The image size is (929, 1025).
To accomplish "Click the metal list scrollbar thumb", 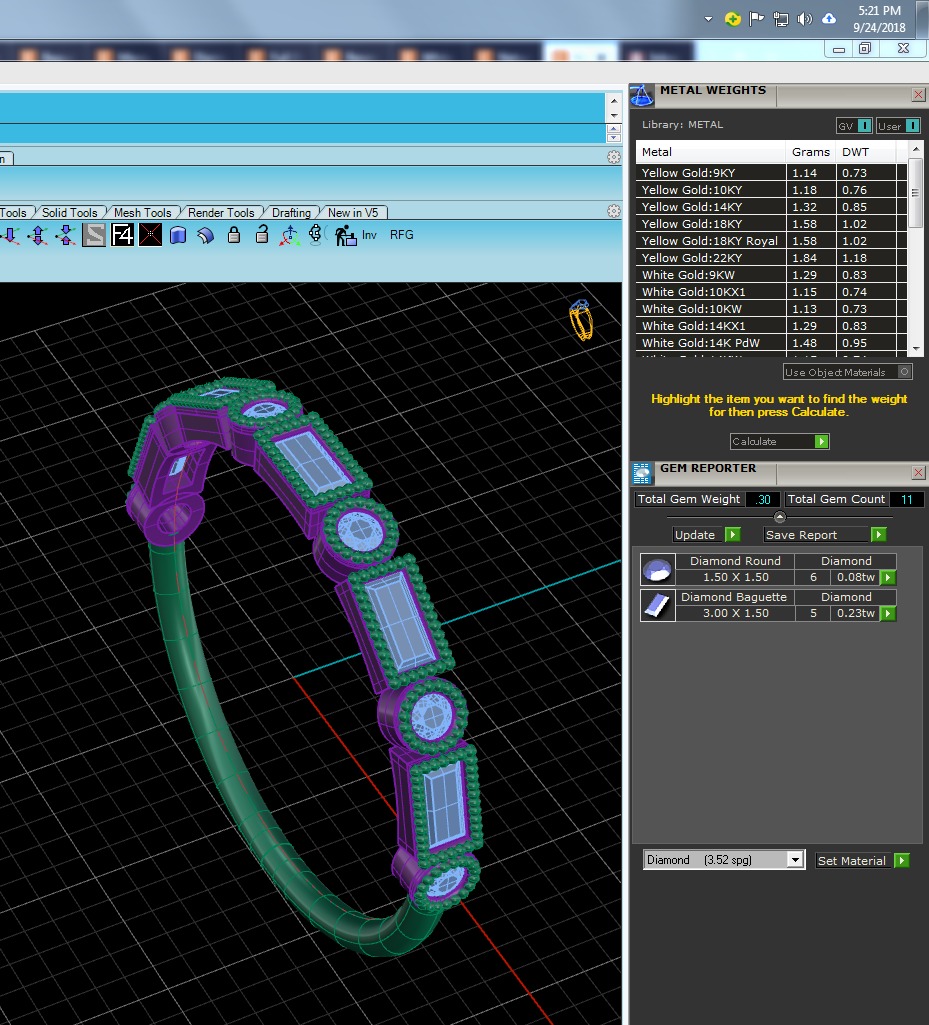I will pos(916,193).
